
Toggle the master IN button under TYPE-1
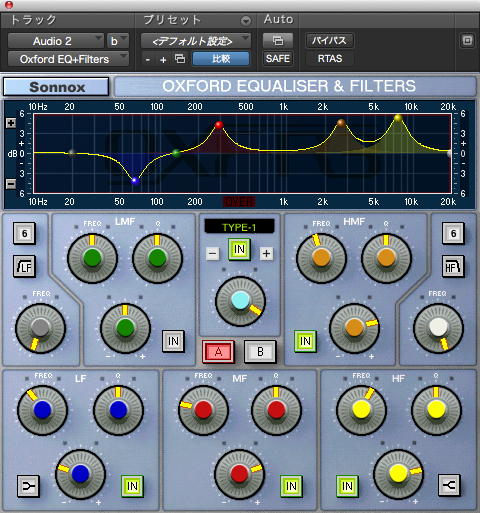tap(239, 249)
